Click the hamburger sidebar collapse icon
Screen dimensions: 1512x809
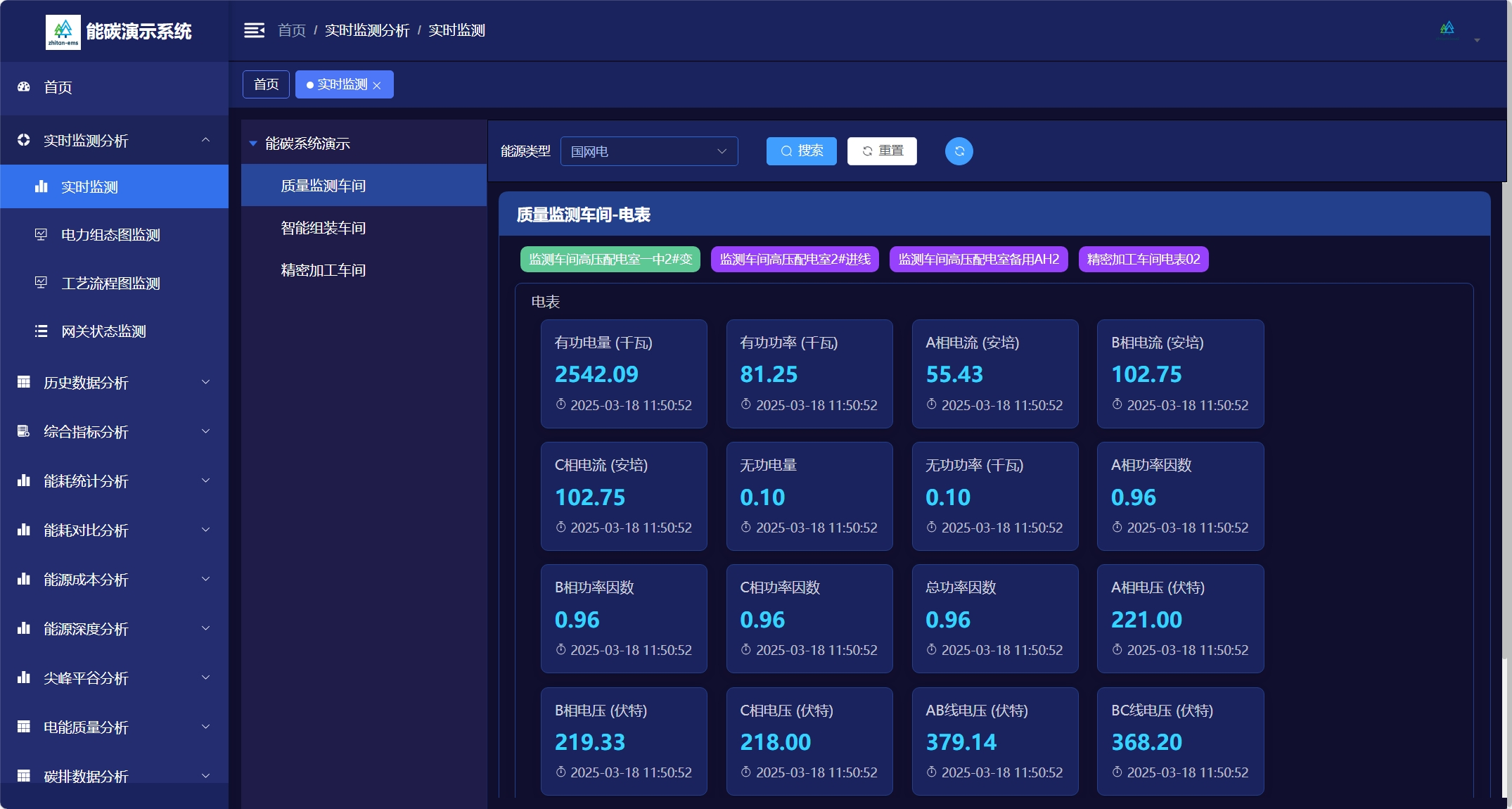click(254, 30)
